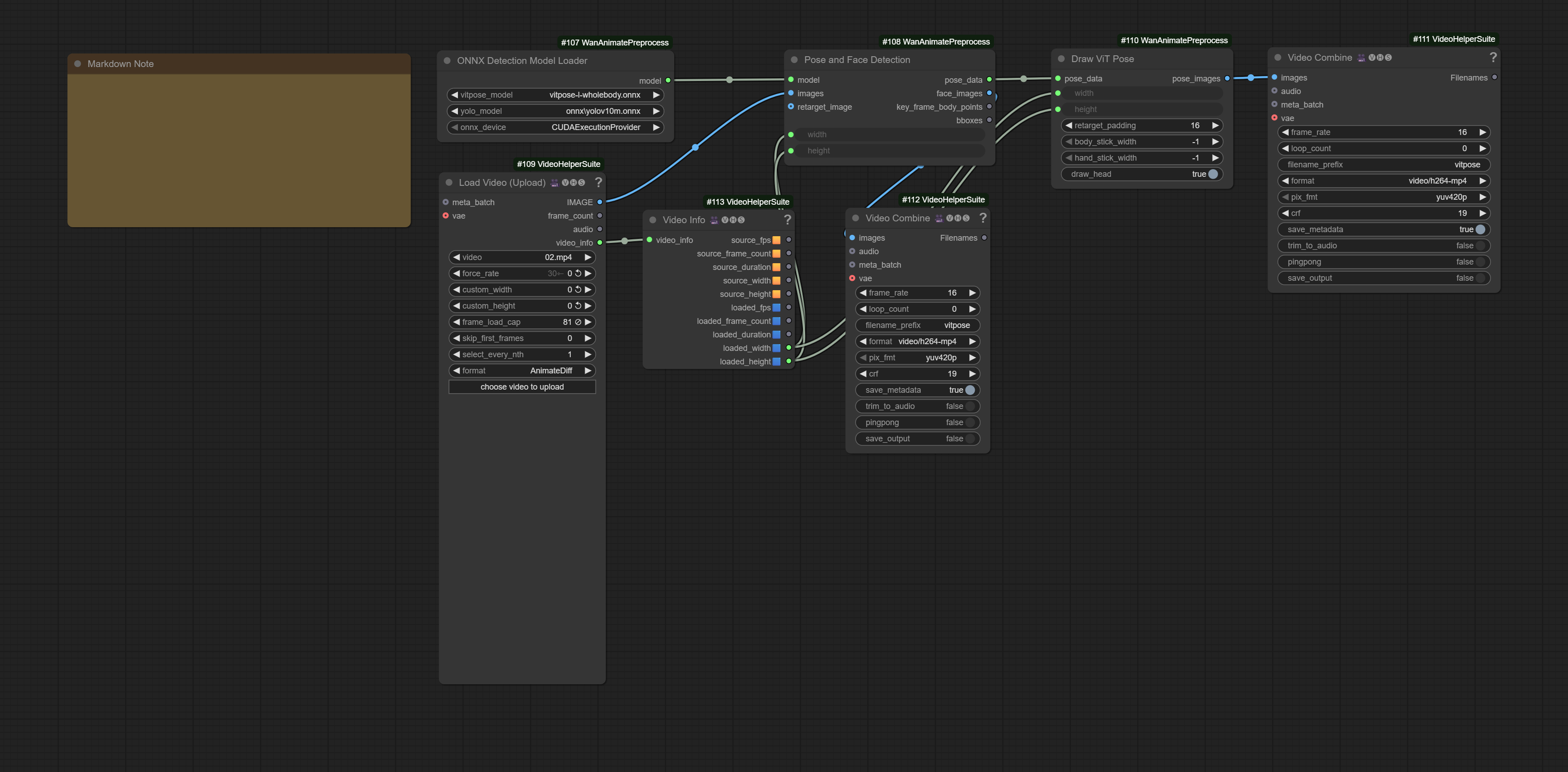Edit filename_prefix field on #111 Video Combine
The image size is (1568, 772).
1384,165
